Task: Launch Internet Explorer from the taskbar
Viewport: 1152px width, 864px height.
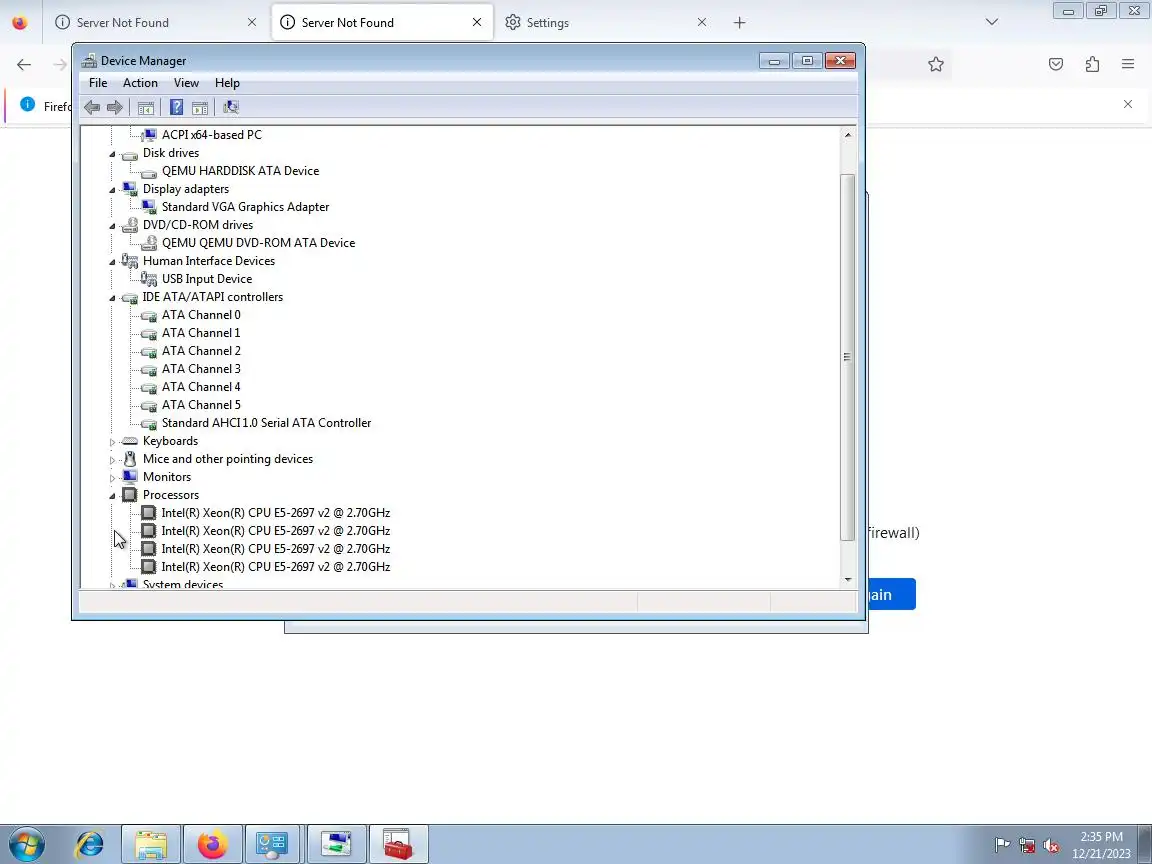Action: (x=89, y=844)
